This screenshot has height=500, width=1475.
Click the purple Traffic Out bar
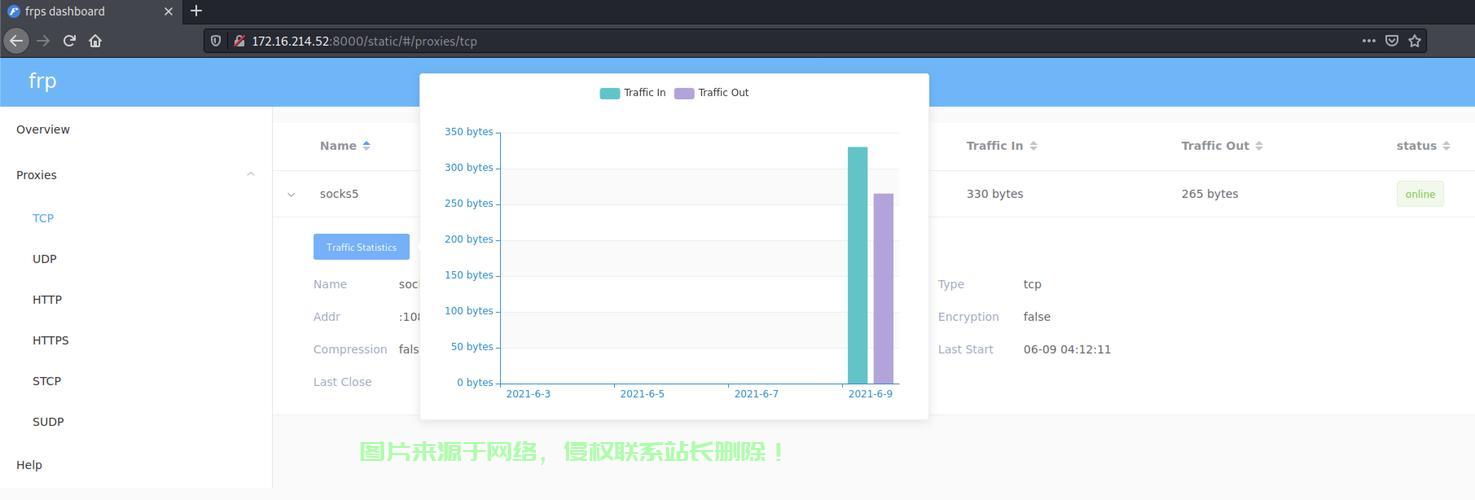click(883, 289)
